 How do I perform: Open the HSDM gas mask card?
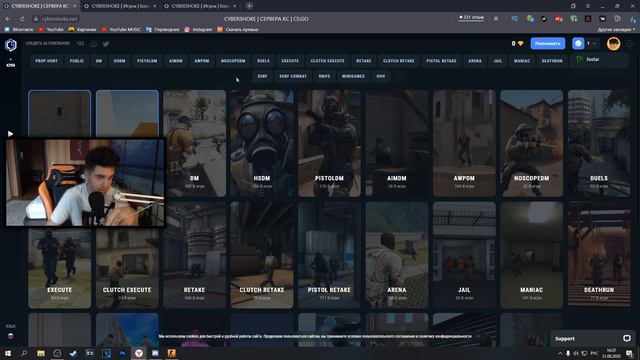pos(262,143)
